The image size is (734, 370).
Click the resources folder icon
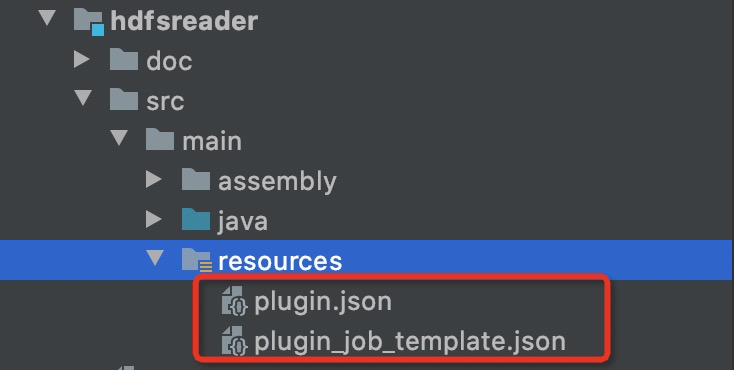(197, 260)
